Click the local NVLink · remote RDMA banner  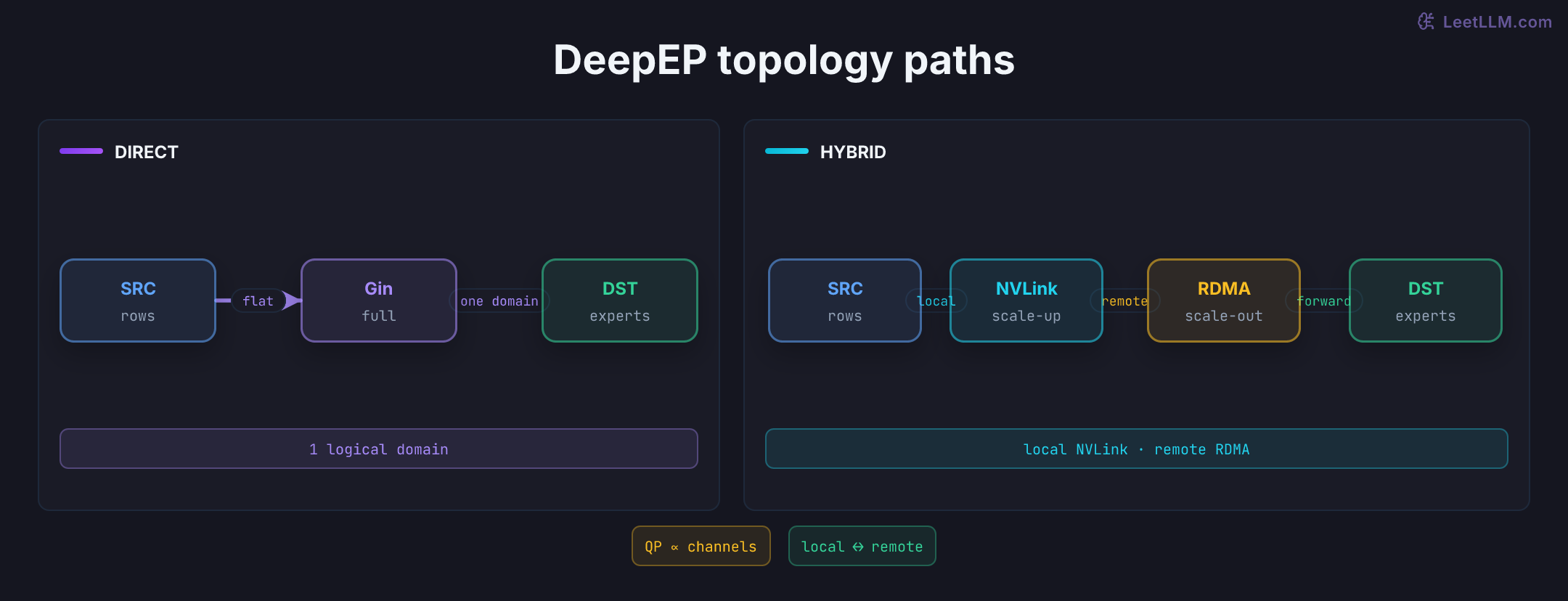(x=1137, y=449)
